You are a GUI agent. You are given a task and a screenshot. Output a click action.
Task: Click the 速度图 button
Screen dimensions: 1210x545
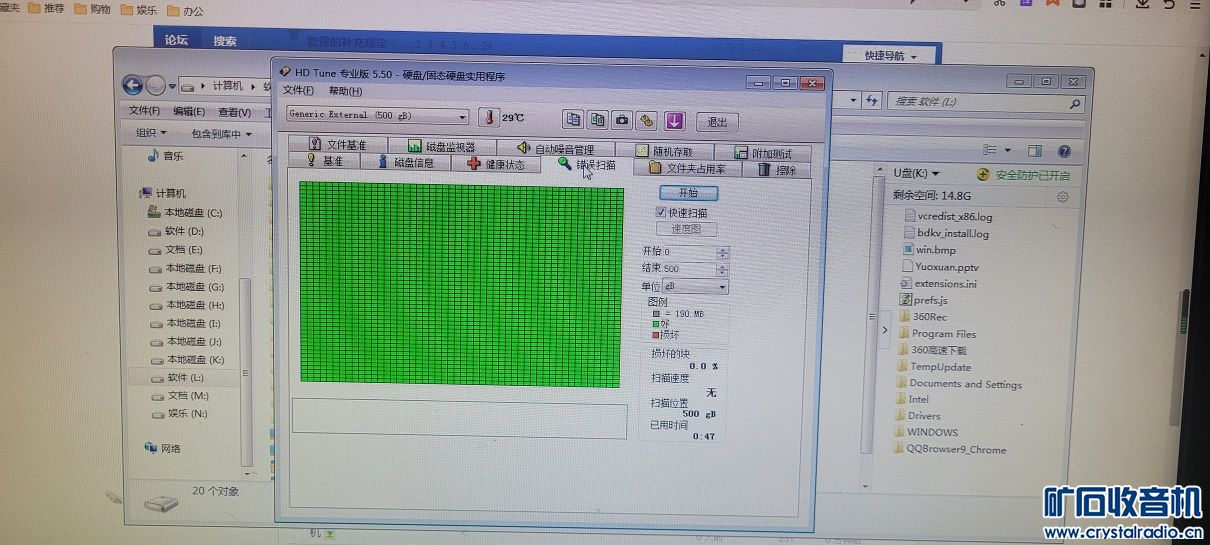coord(687,229)
